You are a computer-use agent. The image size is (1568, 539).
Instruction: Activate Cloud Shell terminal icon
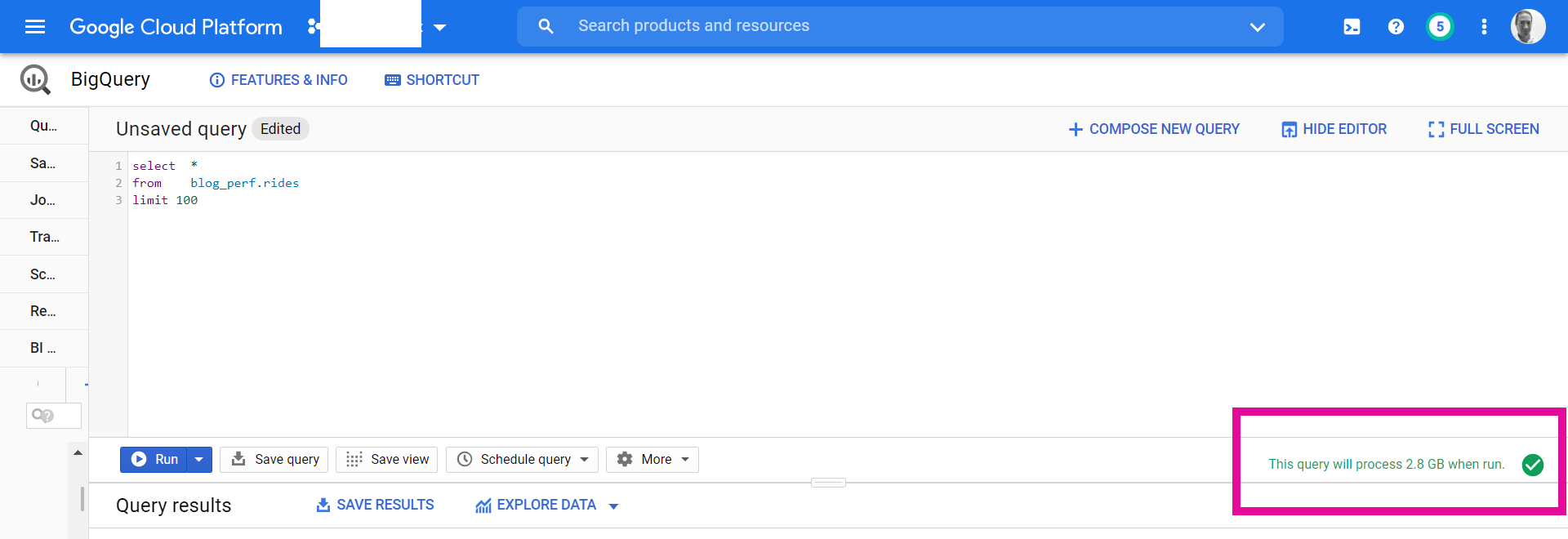(x=1352, y=27)
